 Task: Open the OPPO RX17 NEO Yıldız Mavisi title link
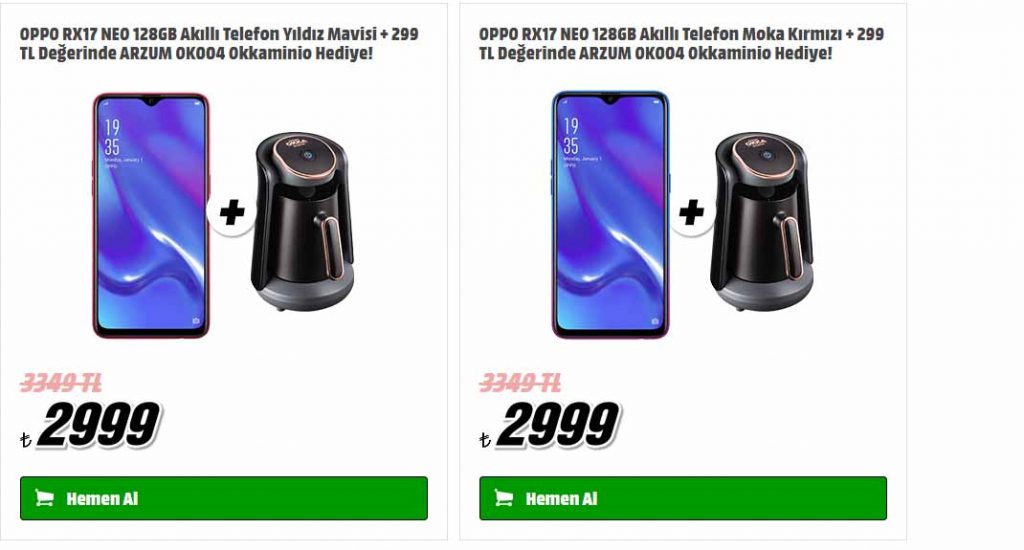coord(219,43)
